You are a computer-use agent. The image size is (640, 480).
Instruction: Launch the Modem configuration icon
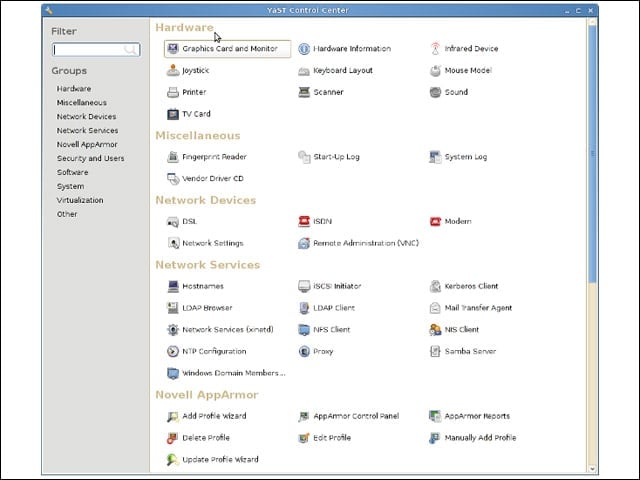pyautogui.click(x=436, y=221)
